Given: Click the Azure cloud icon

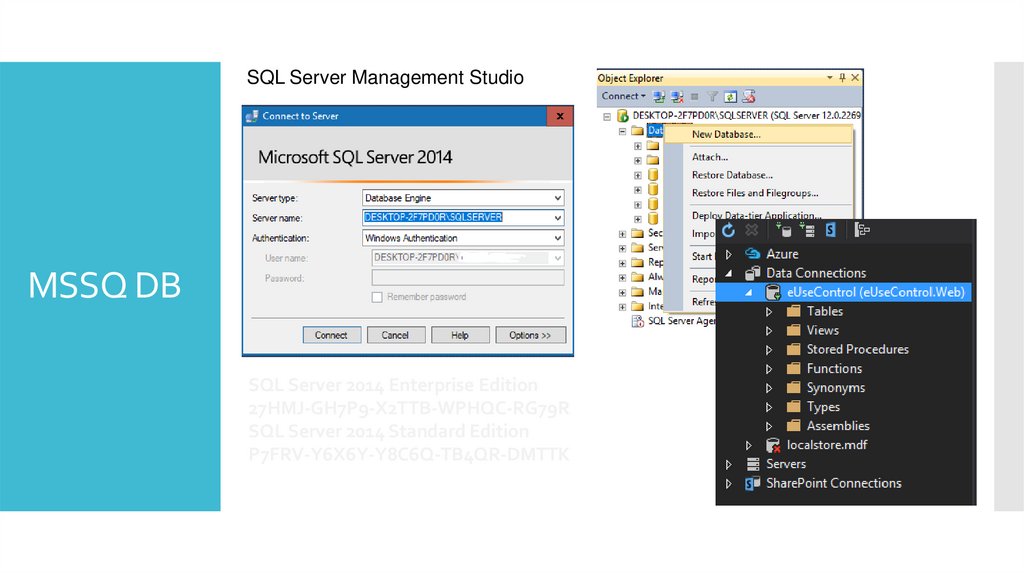Looking at the screenshot, I should click(x=752, y=254).
